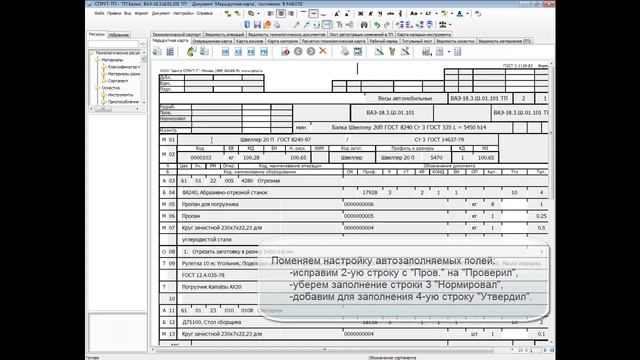Switch to the Технологический паспорт tab

tap(177, 35)
